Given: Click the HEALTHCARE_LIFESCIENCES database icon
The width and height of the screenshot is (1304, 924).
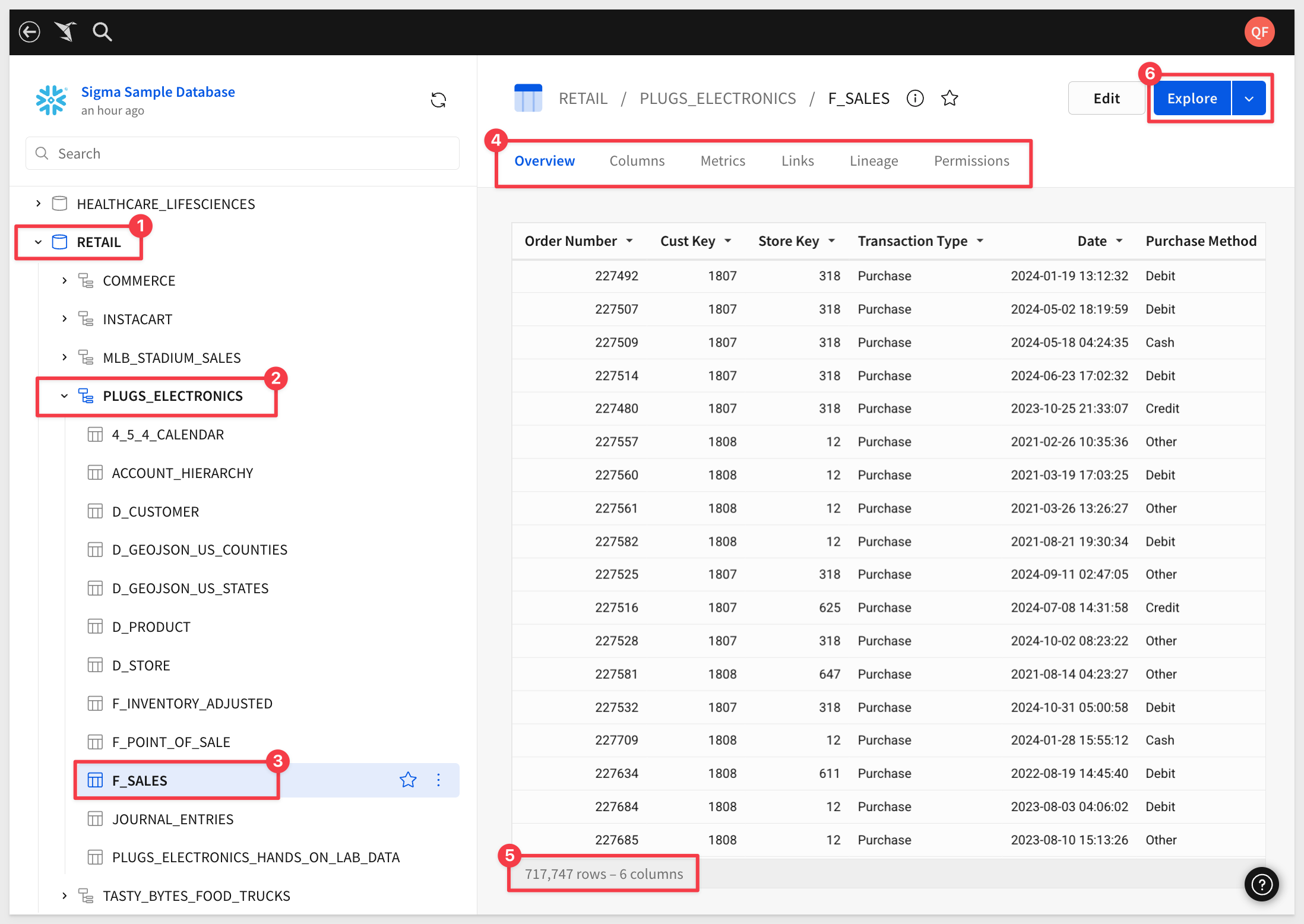Looking at the screenshot, I should pyautogui.click(x=60, y=204).
